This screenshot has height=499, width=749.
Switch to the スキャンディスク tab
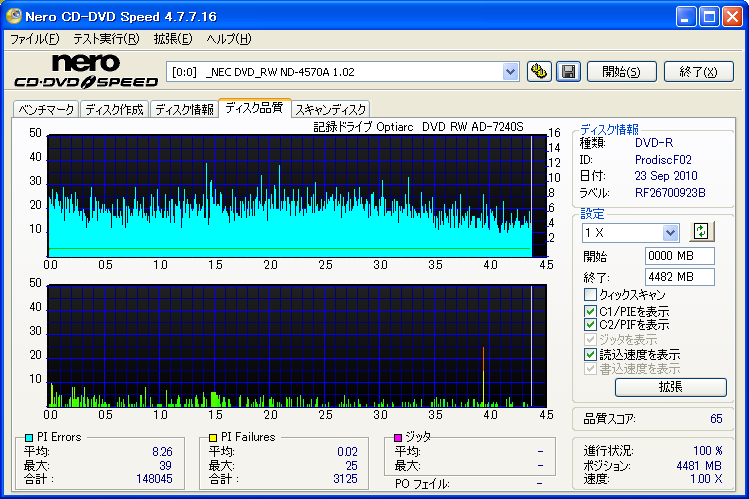point(330,109)
